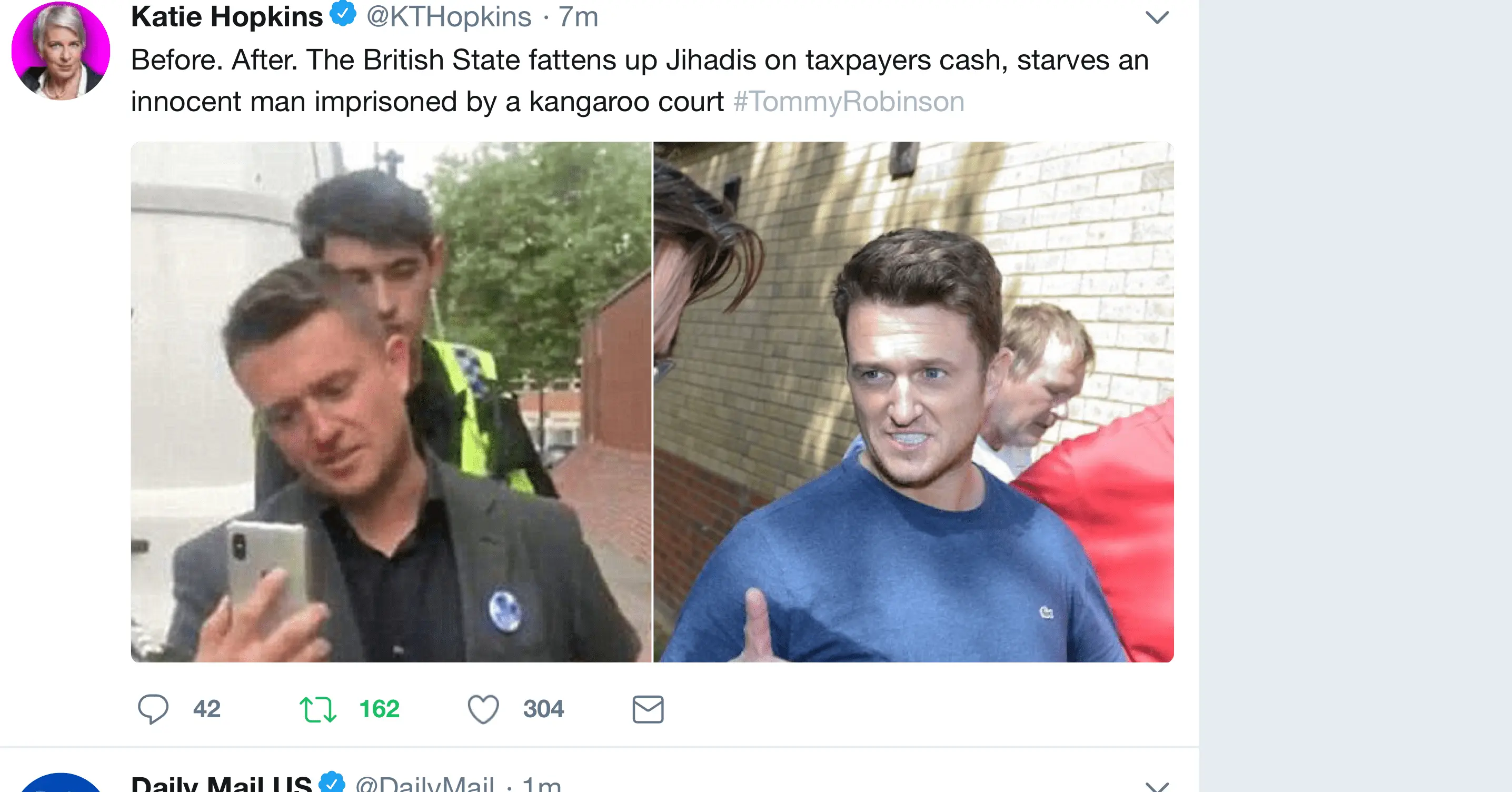Image resolution: width=1512 pixels, height=792 pixels.
Task: Click Daily Mail US's verified badge
Action: [x=332, y=782]
